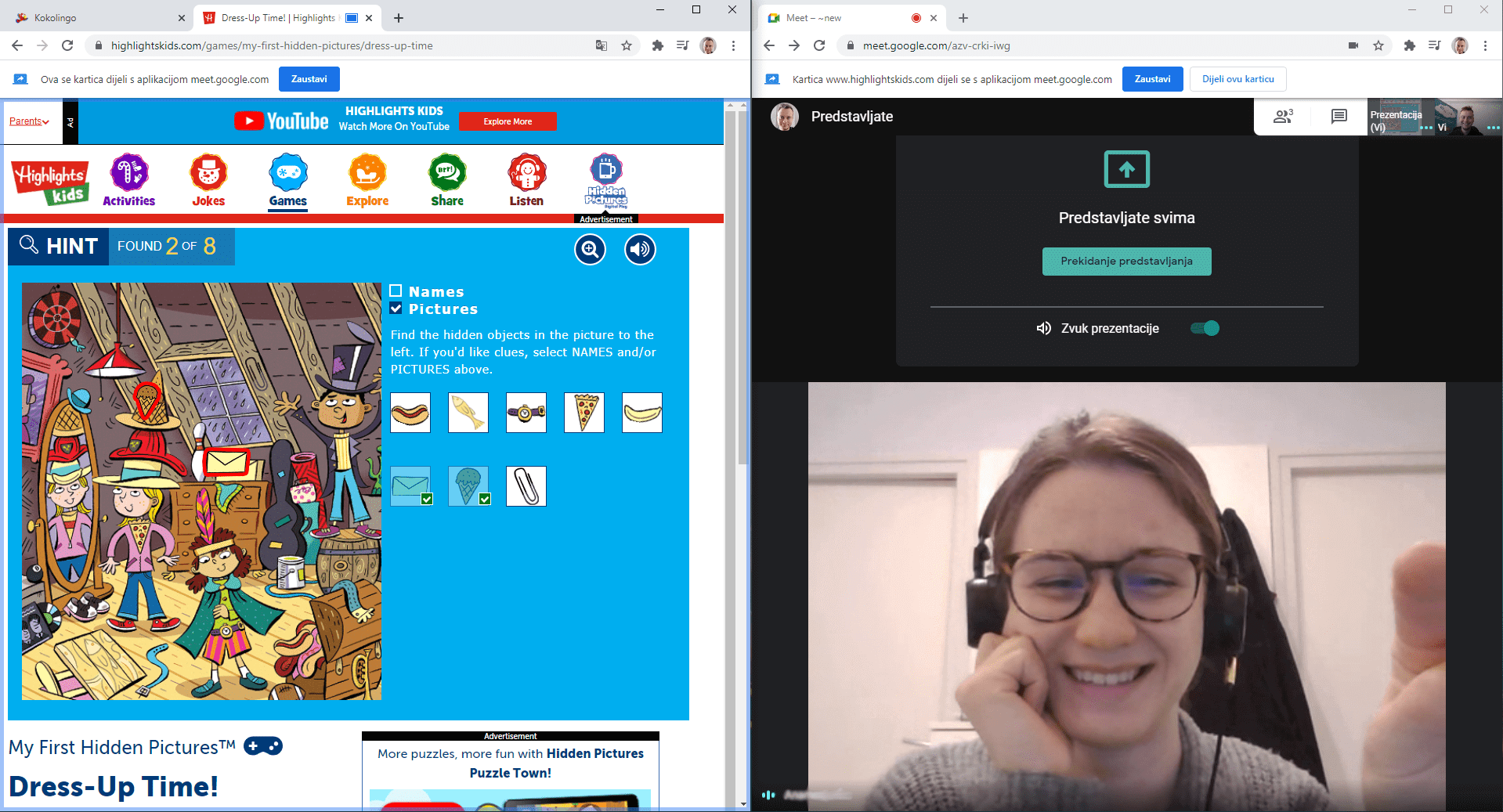Open the Jokes section icon
This screenshot has width=1503, height=812.
[x=208, y=180]
